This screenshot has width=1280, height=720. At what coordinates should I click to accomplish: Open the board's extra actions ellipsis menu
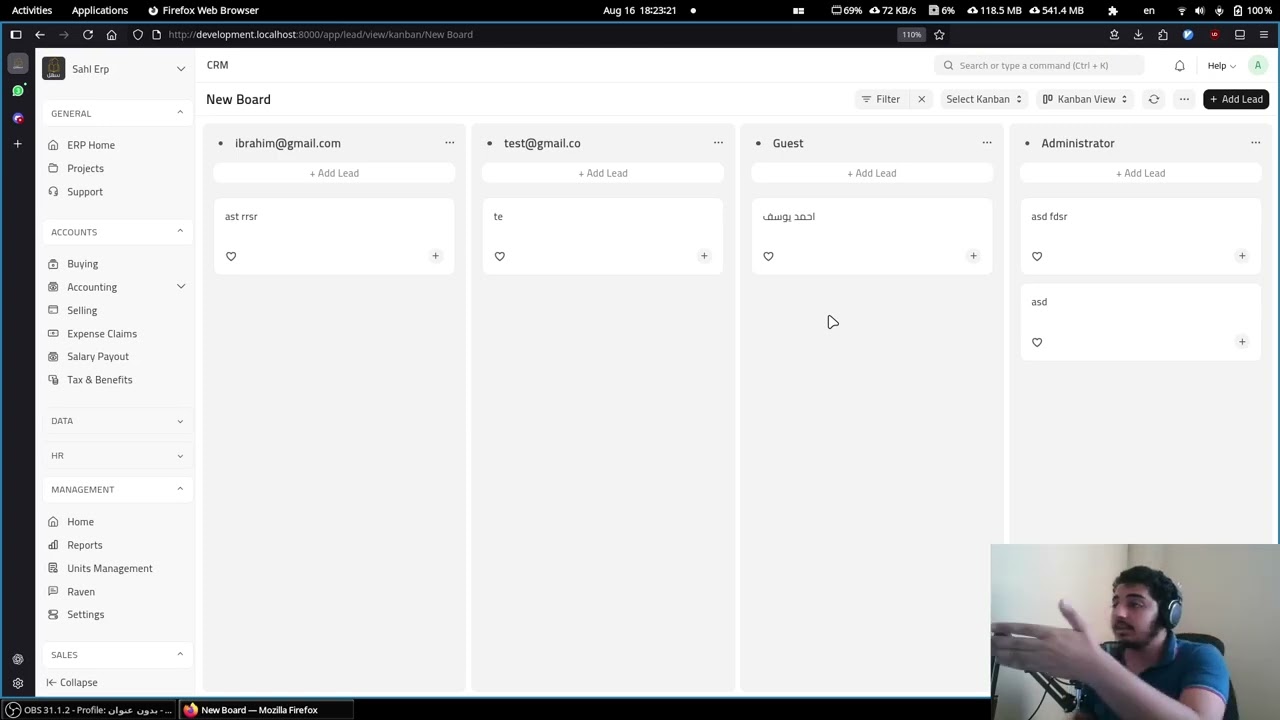tap(1184, 99)
